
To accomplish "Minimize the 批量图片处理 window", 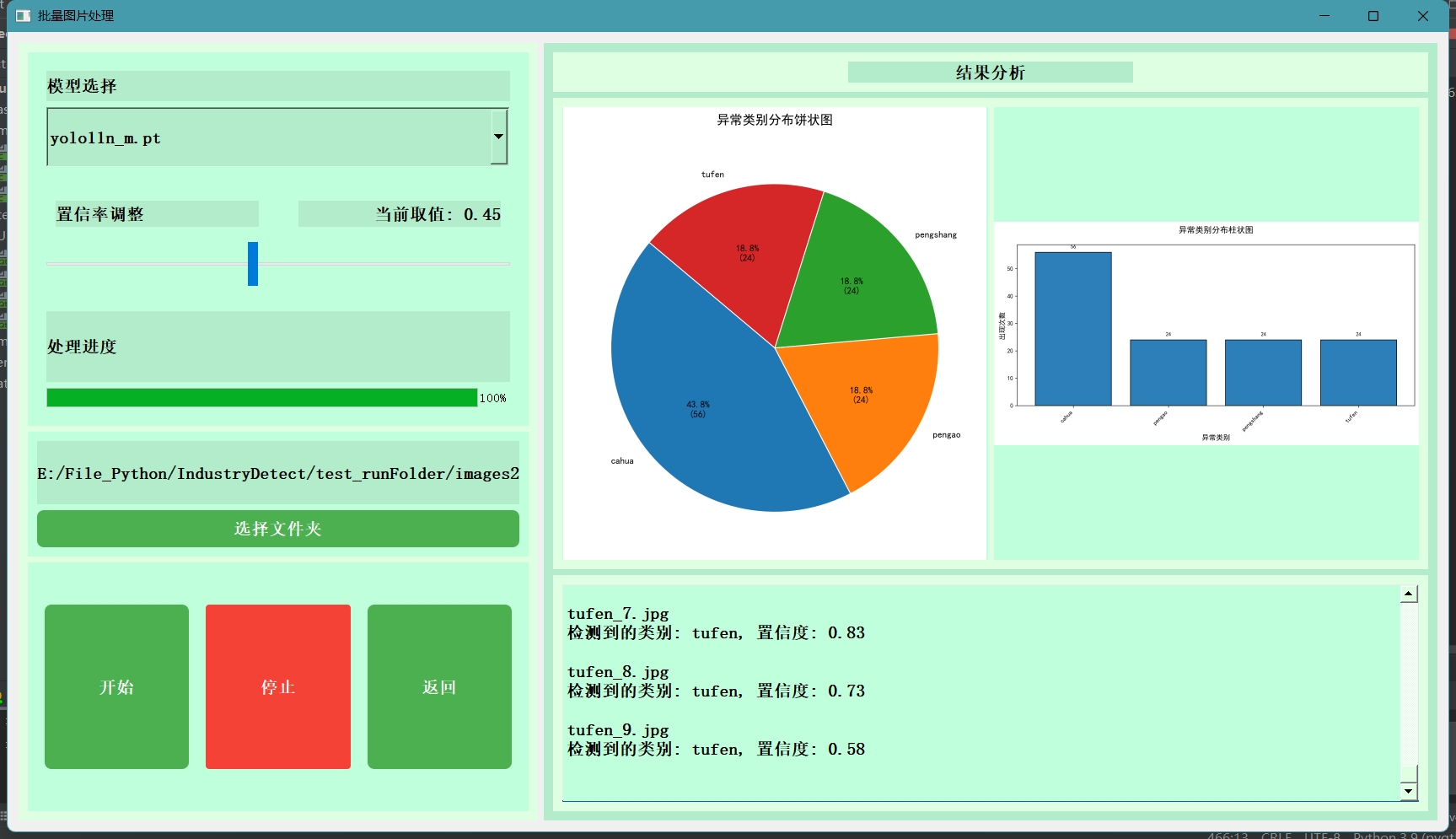I will click(1324, 16).
